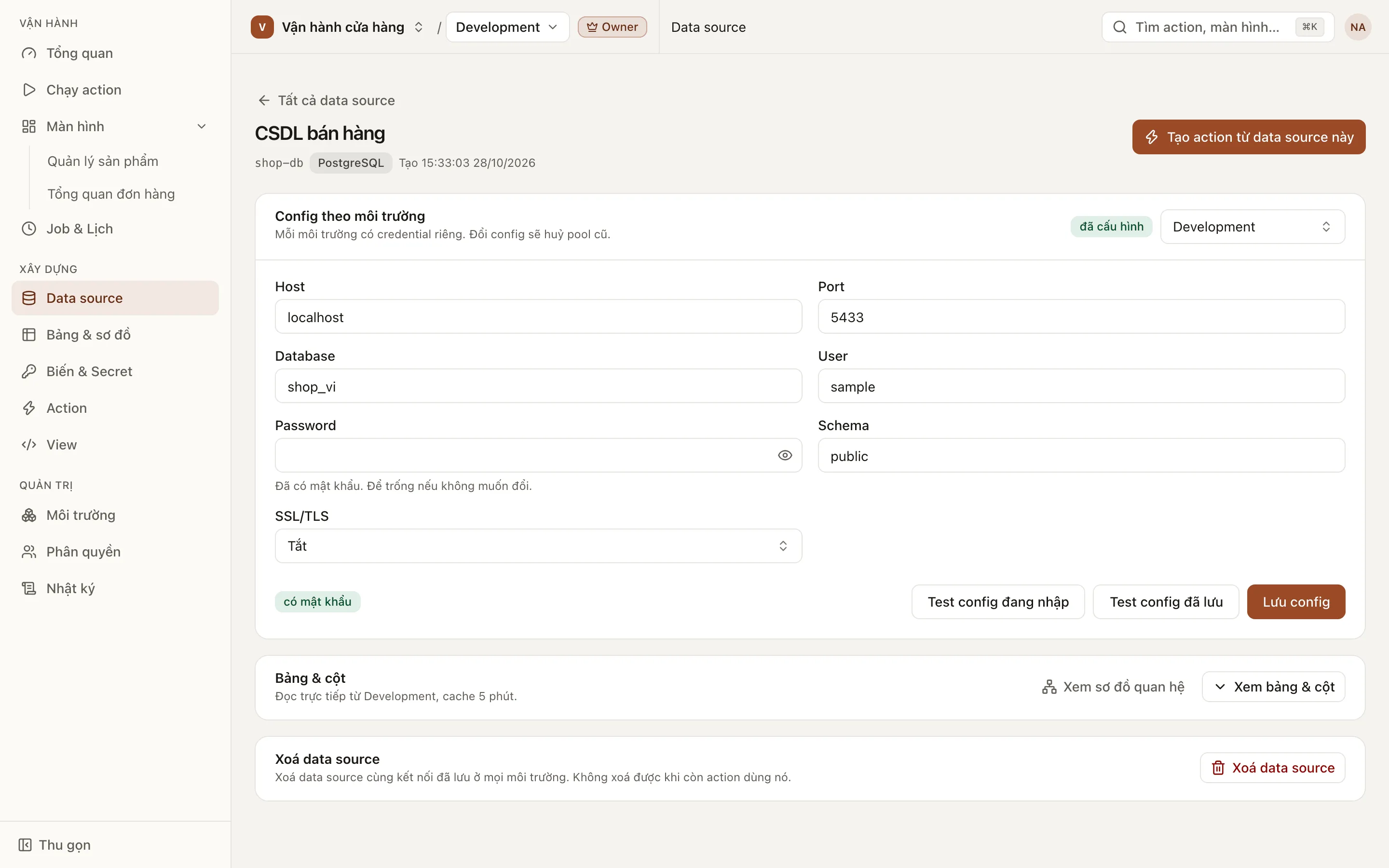Go to Quản lý sản phẩm screen
1389x868 pixels.
click(103, 162)
